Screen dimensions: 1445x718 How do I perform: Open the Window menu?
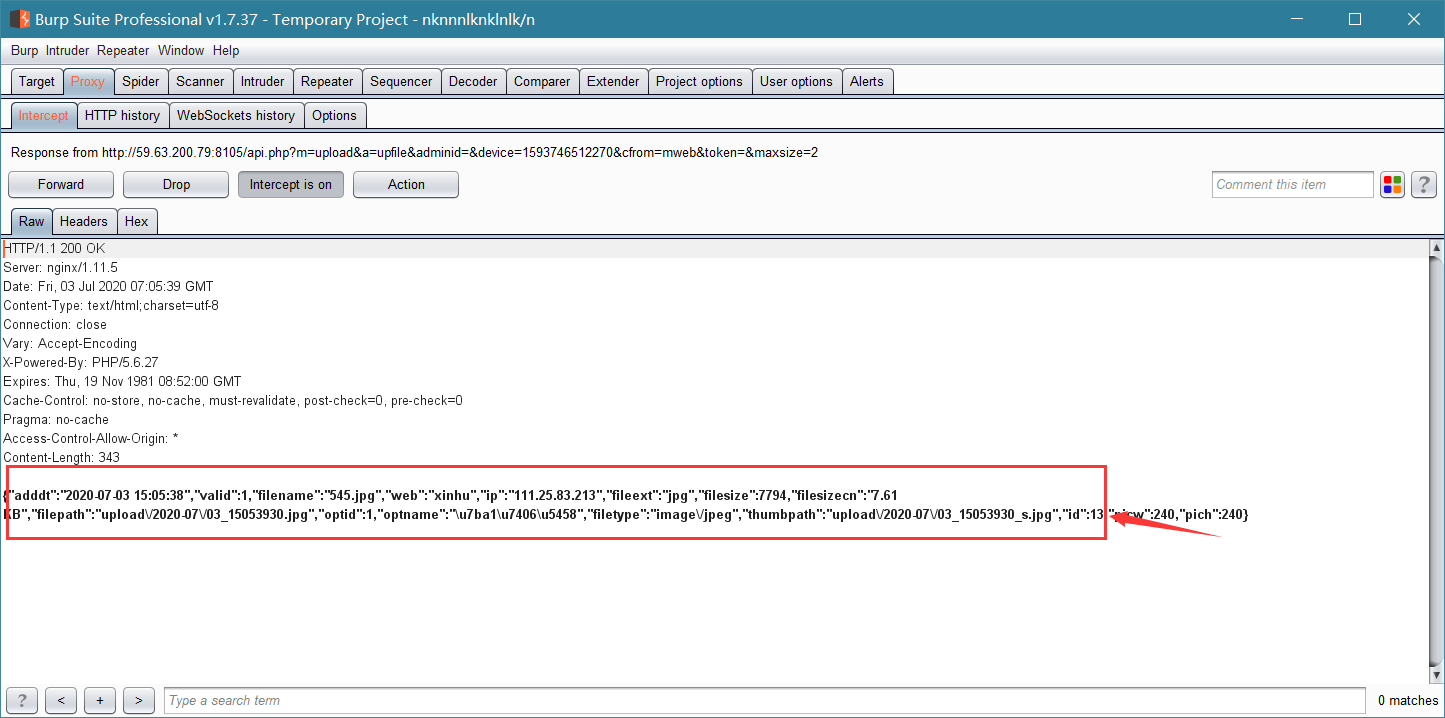181,50
